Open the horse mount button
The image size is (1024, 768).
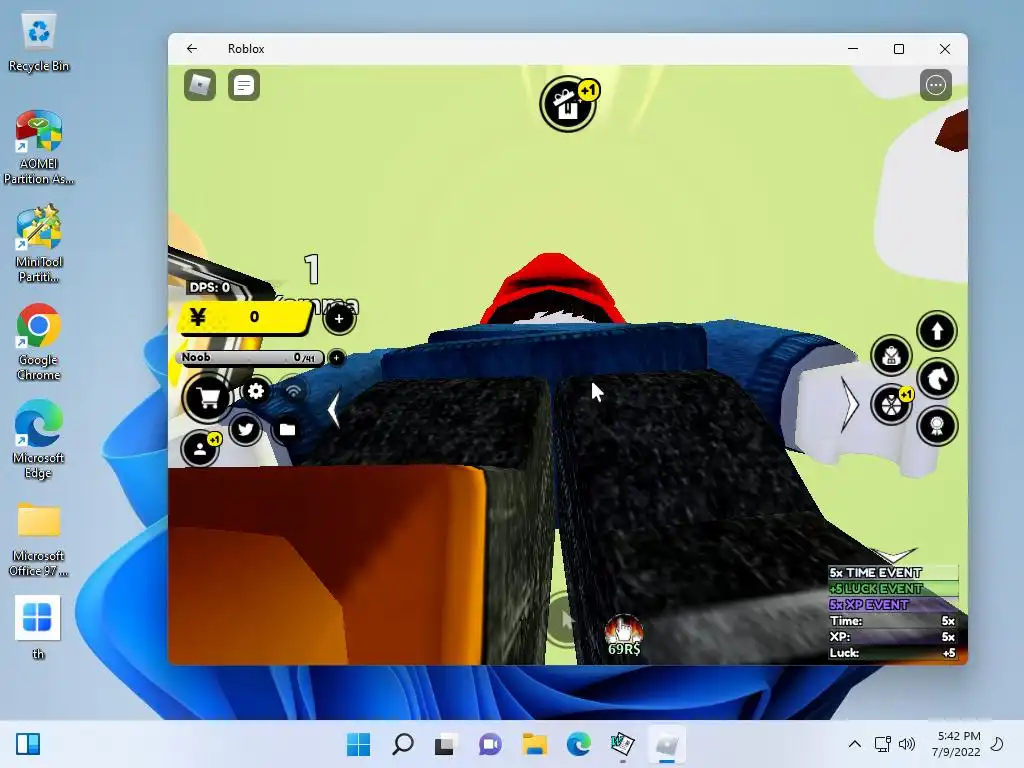[936, 378]
